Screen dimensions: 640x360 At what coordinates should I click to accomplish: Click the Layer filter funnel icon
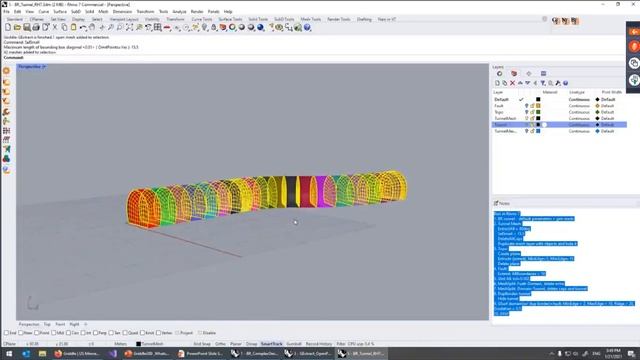(543, 83)
